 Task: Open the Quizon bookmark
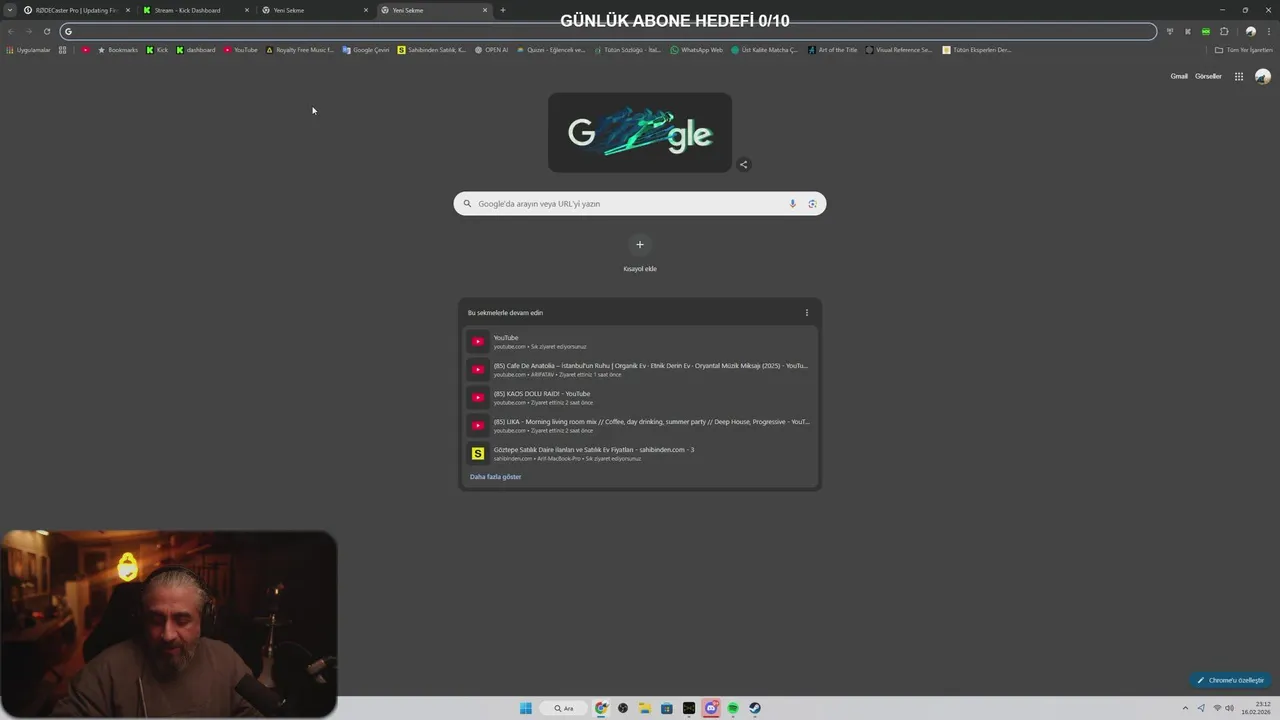point(550,50)
